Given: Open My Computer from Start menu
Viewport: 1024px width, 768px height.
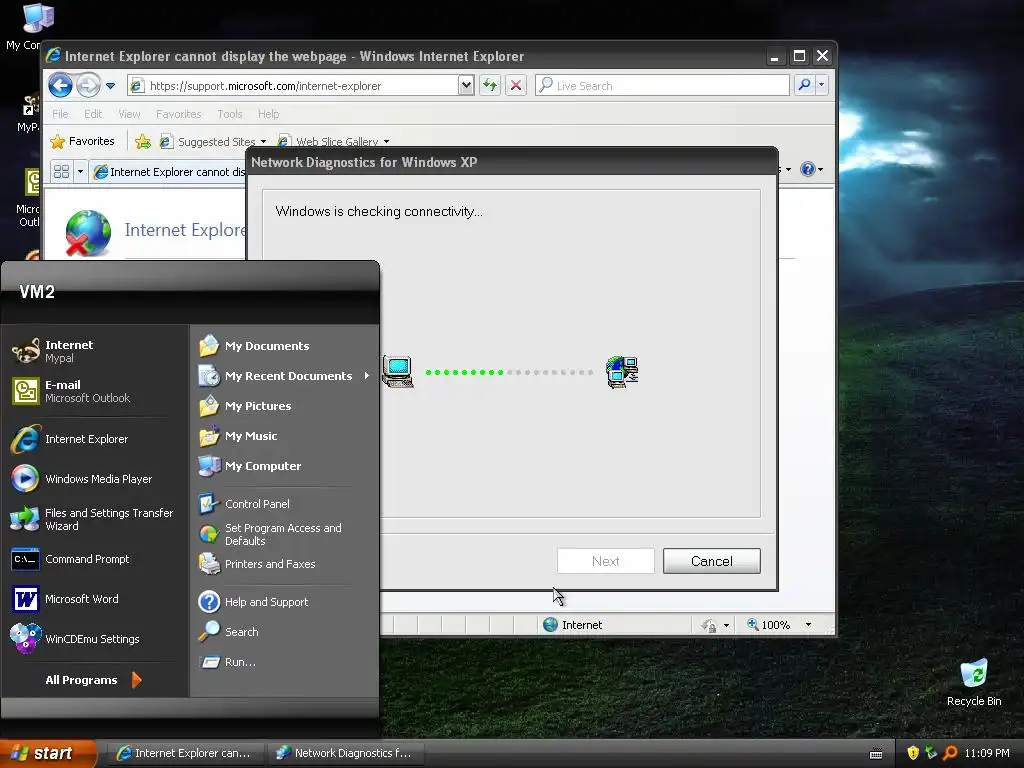Looking at the screenshot, I should [284, 466].
